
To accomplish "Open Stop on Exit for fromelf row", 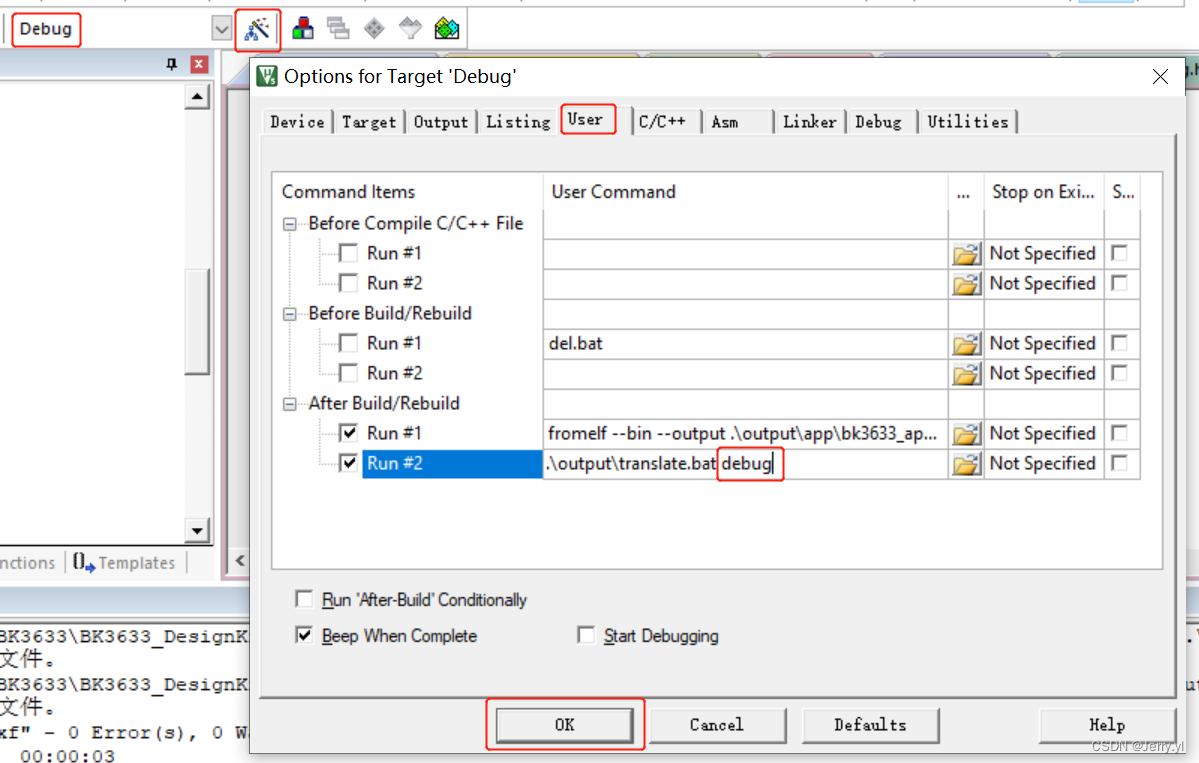I will click(x=1044, y=433).
